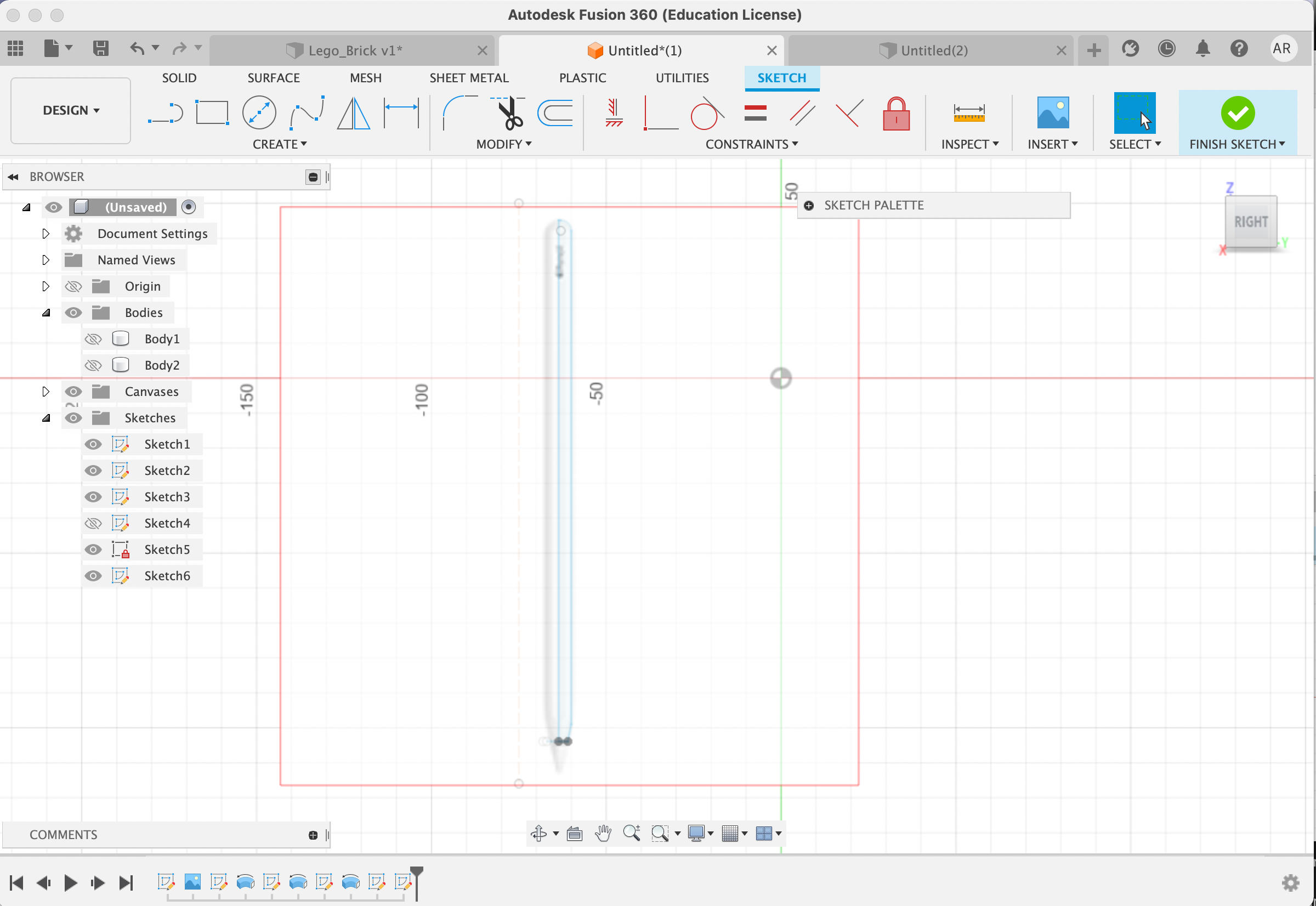Open the Untitled(2) document tab
Viewport: 1316px width, 906px height.
pyautogui.click(x=930, y=50)
